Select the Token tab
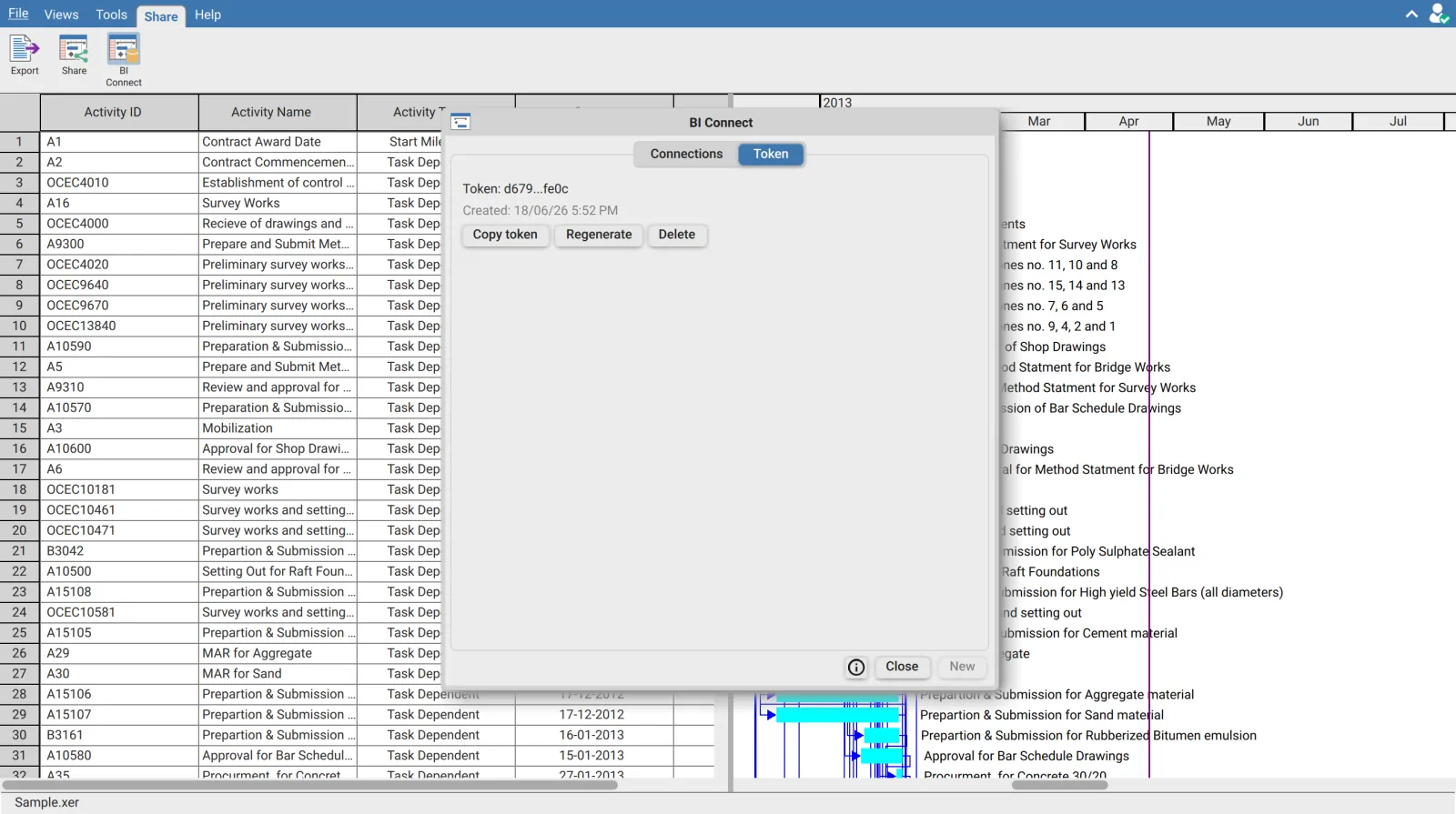The width and height of the screenshot is (1456, 814). 771,154
